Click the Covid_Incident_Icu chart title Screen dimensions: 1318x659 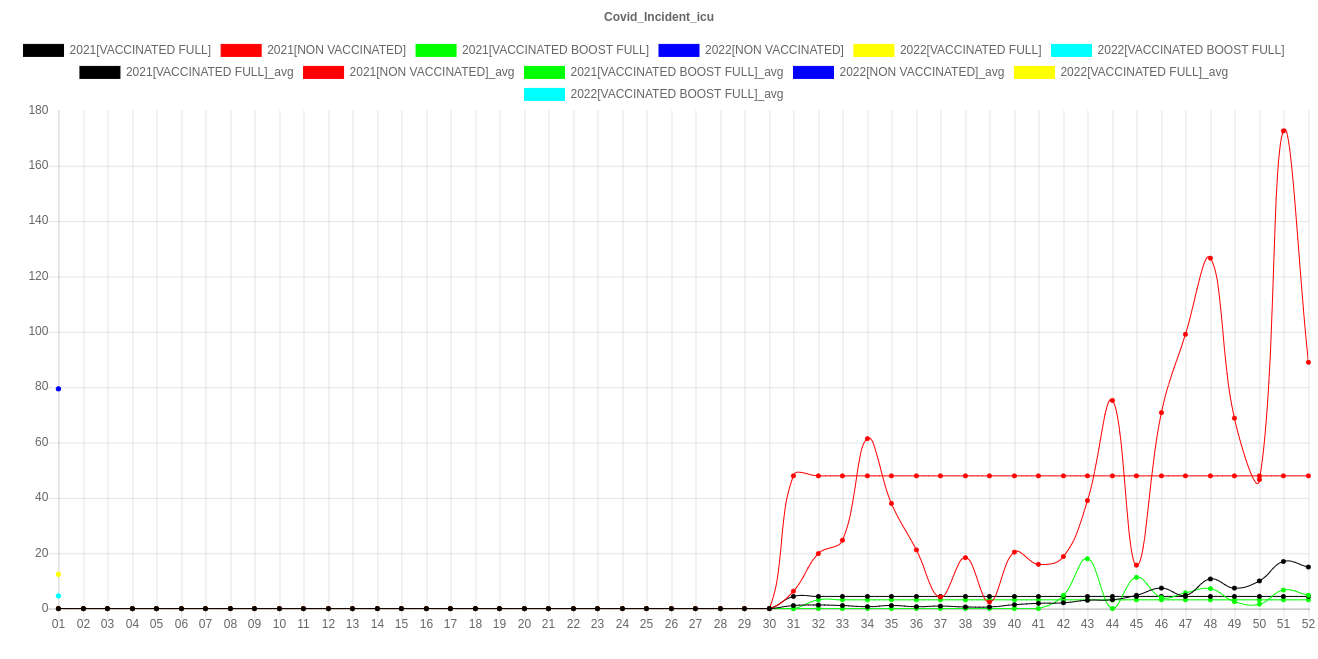pos(658,17)
